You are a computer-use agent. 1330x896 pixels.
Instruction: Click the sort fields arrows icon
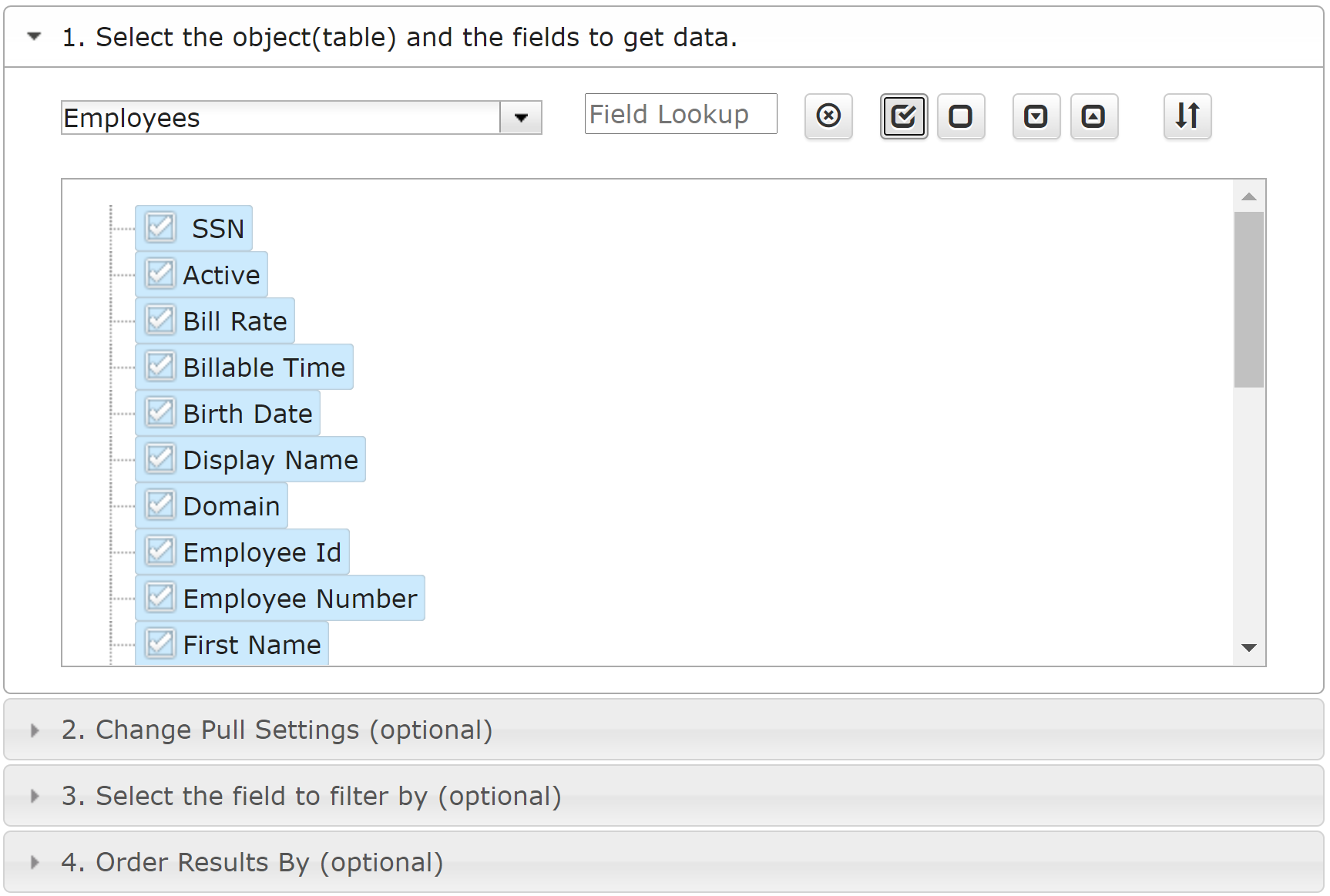coord(1187,116)
